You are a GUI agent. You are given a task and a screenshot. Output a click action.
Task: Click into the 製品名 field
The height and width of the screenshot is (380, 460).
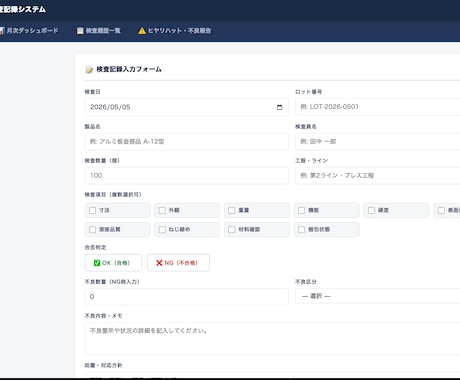[187, 142]
